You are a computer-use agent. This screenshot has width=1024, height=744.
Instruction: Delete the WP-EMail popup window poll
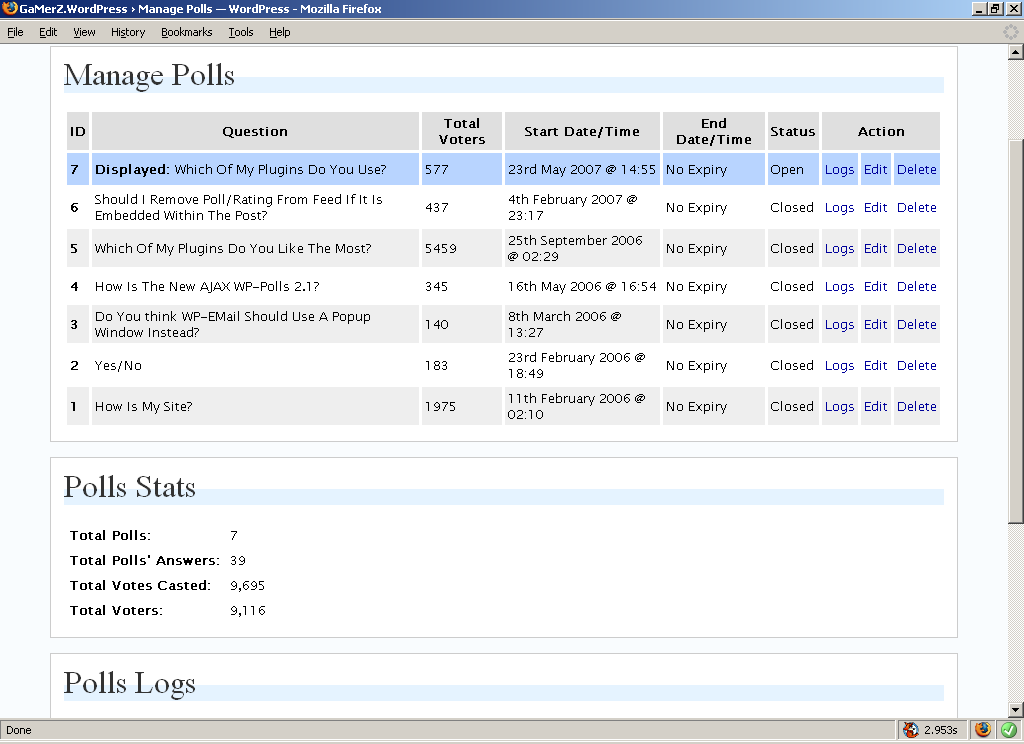(916, 325)
